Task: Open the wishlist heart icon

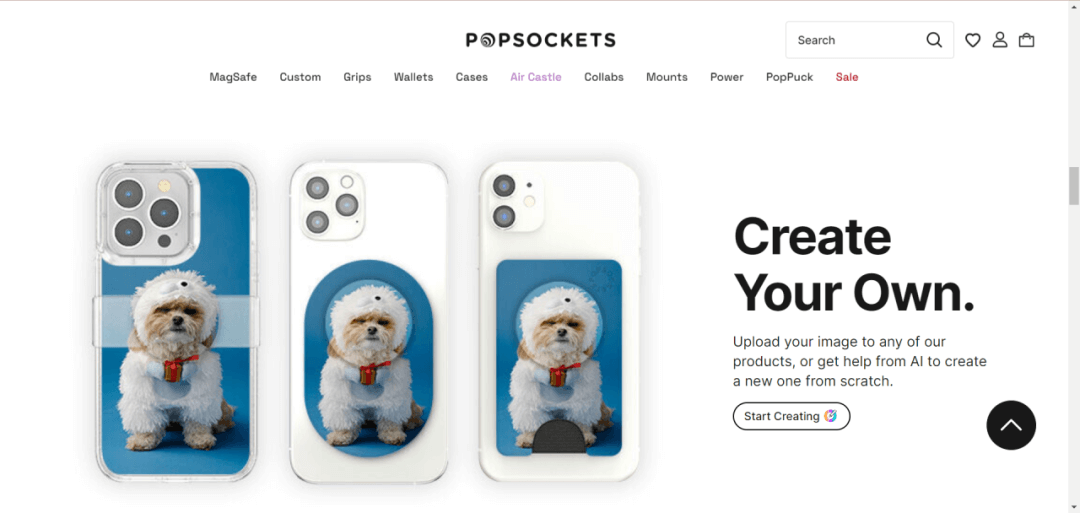Action: tap(973, 41)
